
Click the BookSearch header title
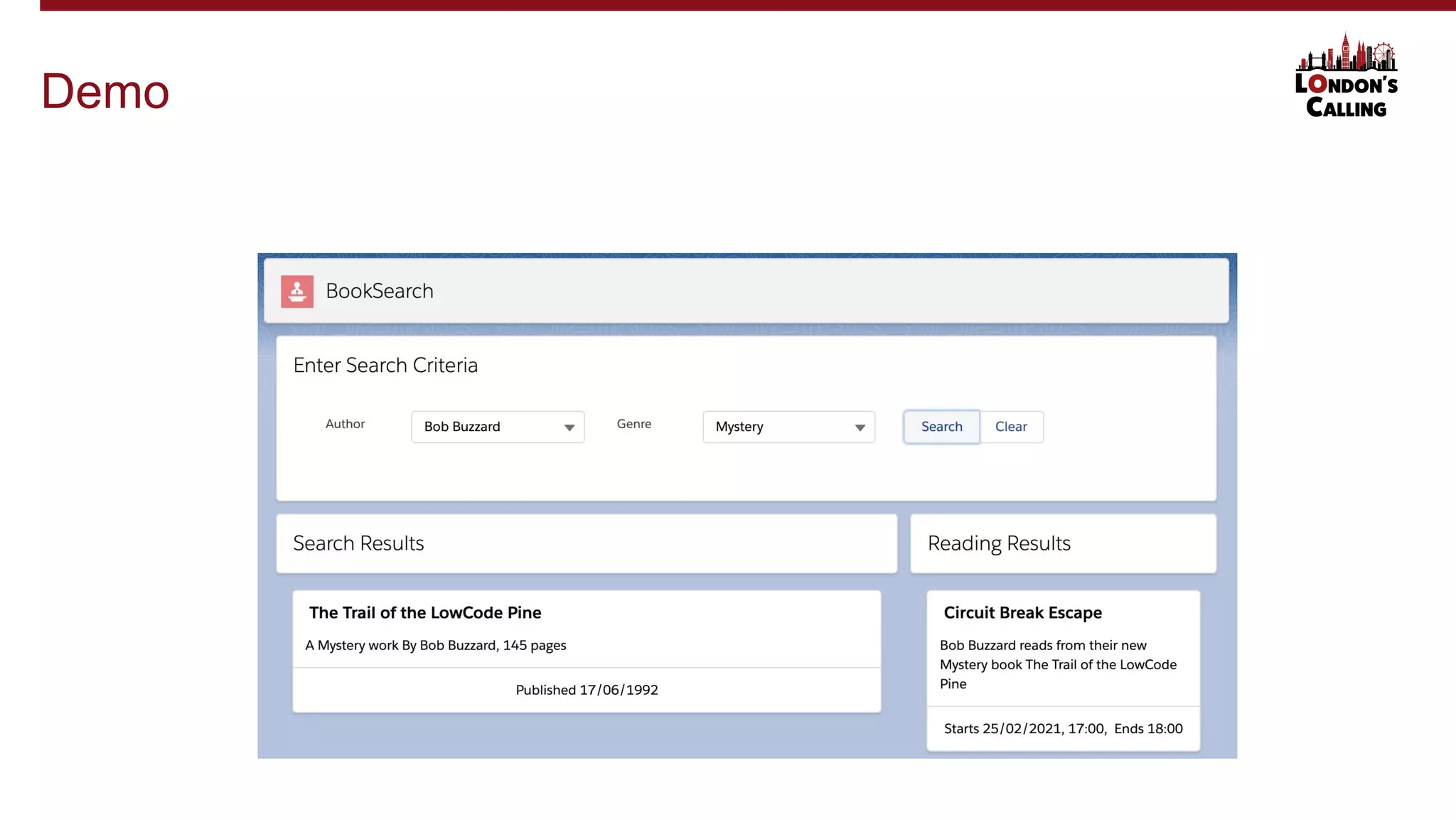(379, 291)
